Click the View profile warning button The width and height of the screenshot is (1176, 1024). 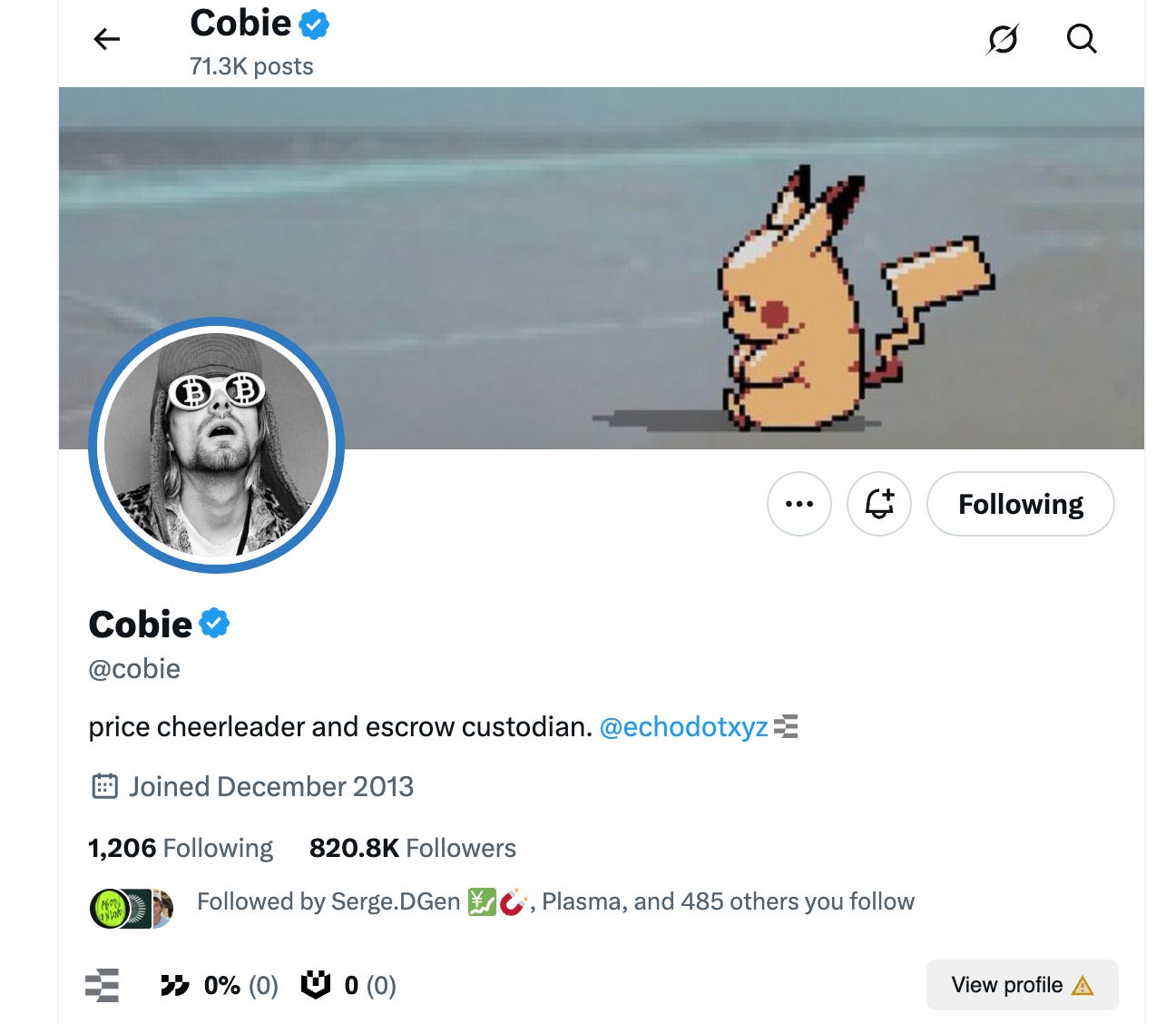click(1023, 985)
